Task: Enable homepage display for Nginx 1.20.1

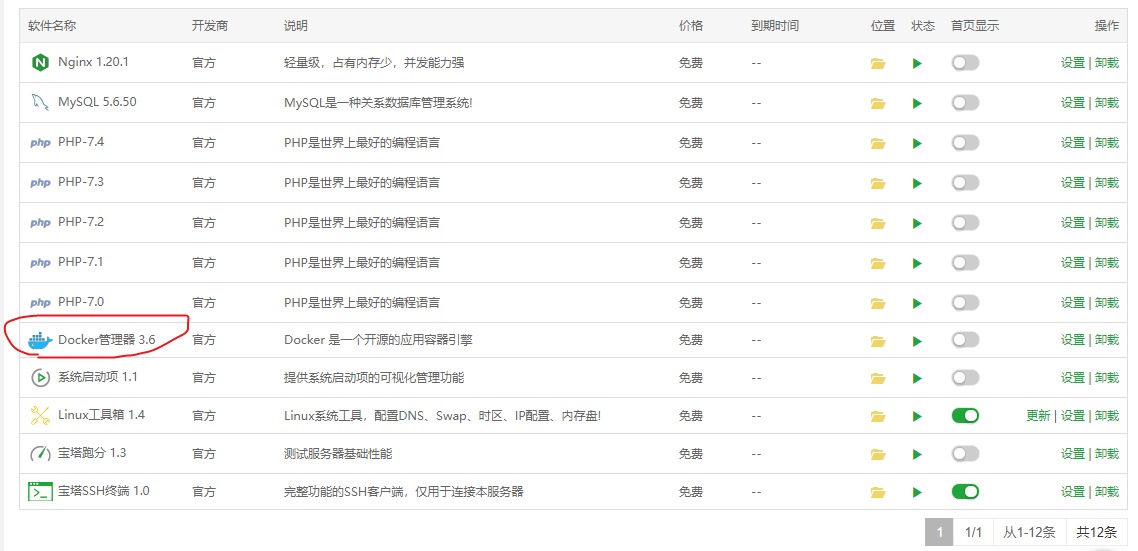Action: tap(965, 63)
